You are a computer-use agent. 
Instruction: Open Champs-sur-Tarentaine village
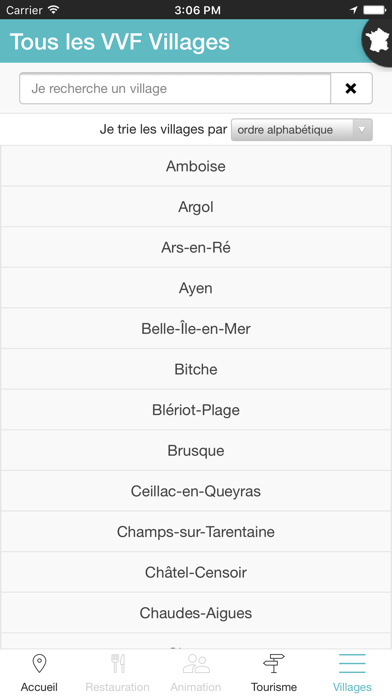(196, 532)
